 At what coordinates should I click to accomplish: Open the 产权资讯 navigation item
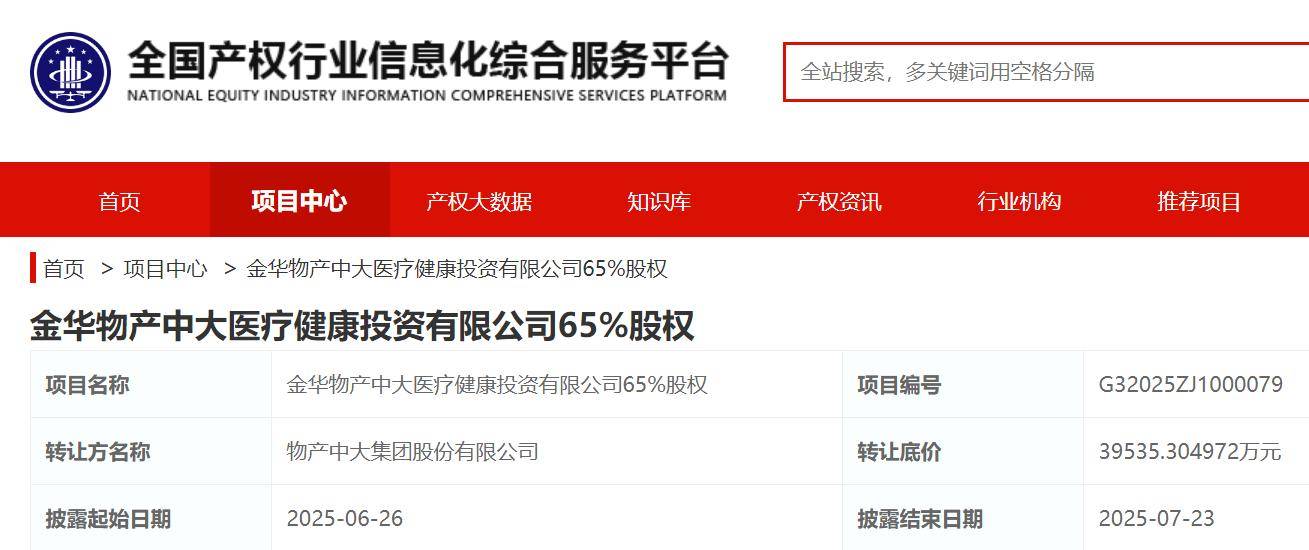tap(839, 201)
